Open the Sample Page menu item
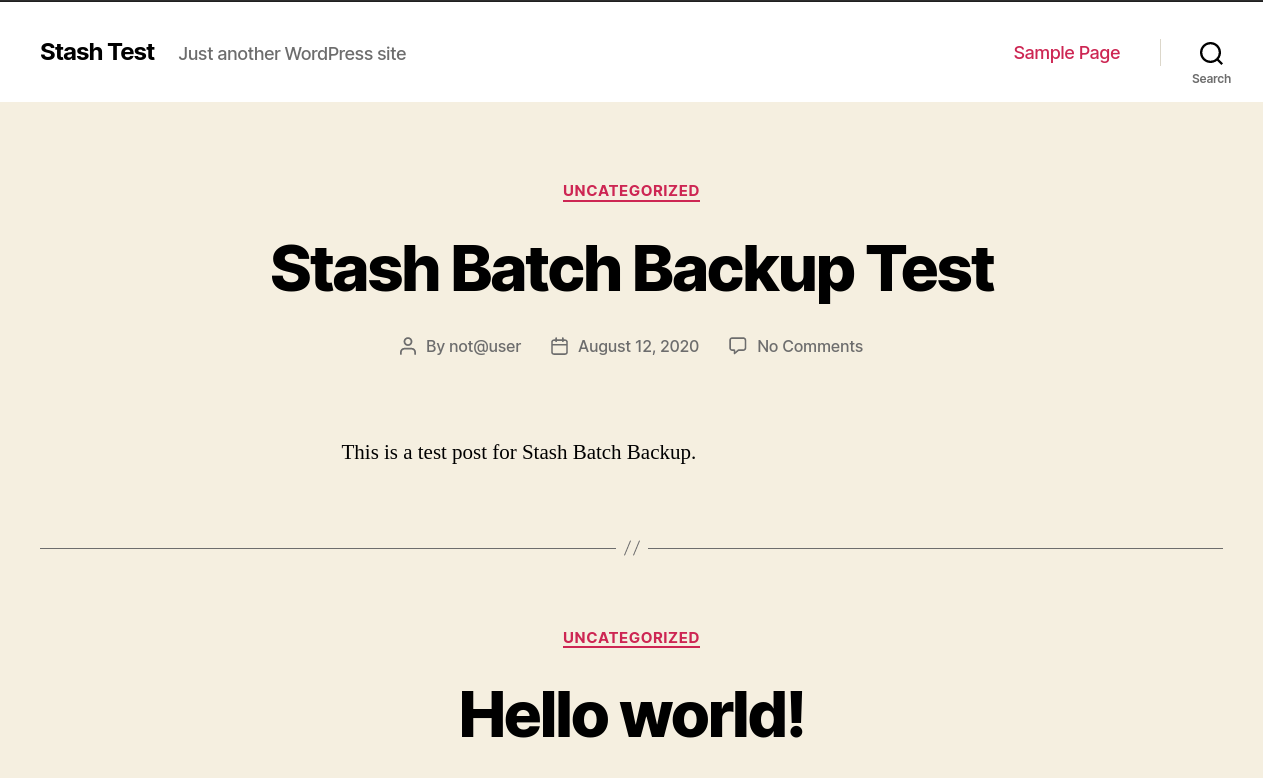The image size is (1263, 778). click(1066, 53)
